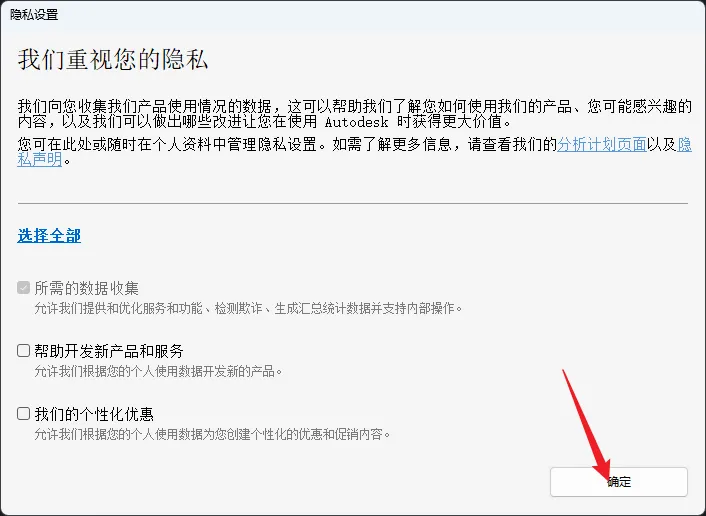Click the greyed 所需的数据收集 checkbox
This screenshot has width=706, height=516.
(x=23, y=288)
